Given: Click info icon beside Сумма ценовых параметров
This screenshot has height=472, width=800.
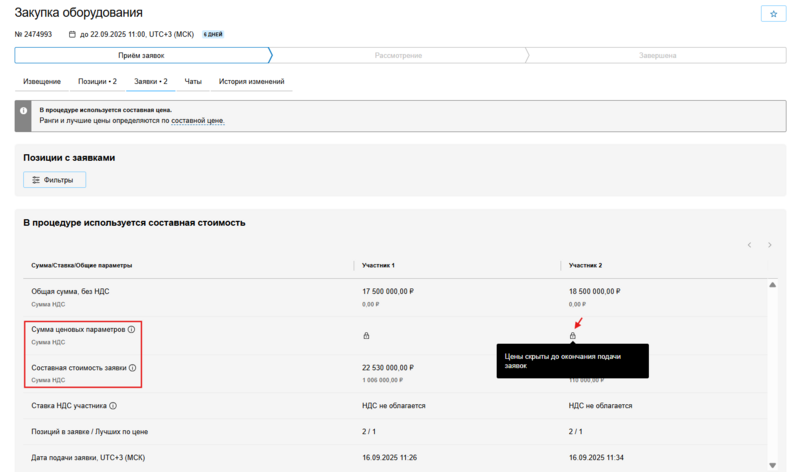Looking at the screenshot, I should (131, 329).
